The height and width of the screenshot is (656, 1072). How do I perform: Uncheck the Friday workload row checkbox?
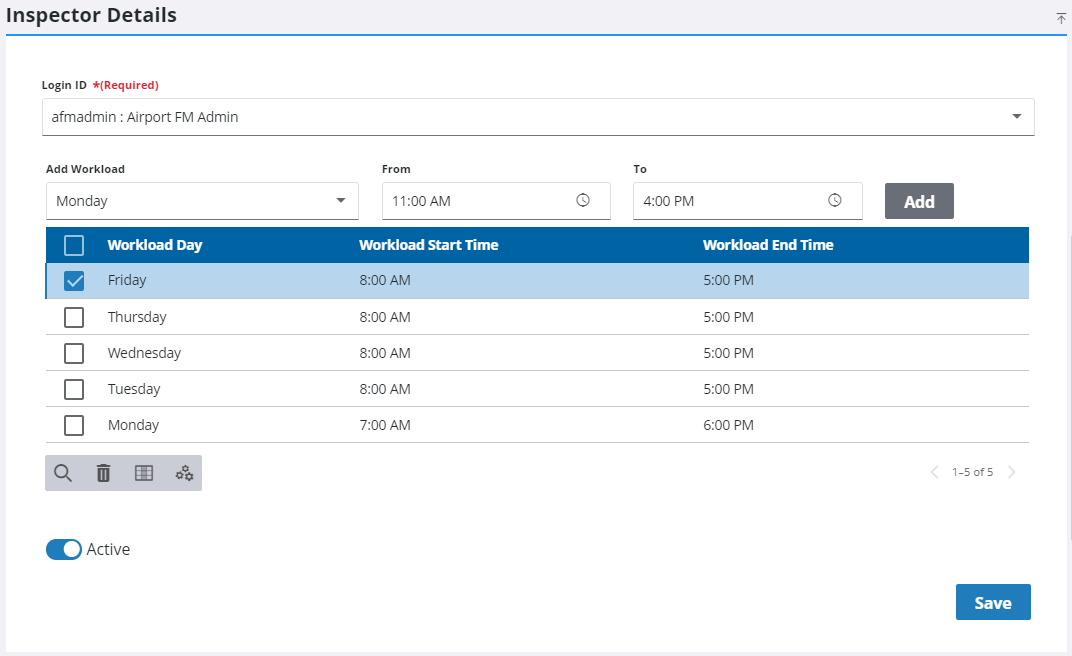(74, 281)
